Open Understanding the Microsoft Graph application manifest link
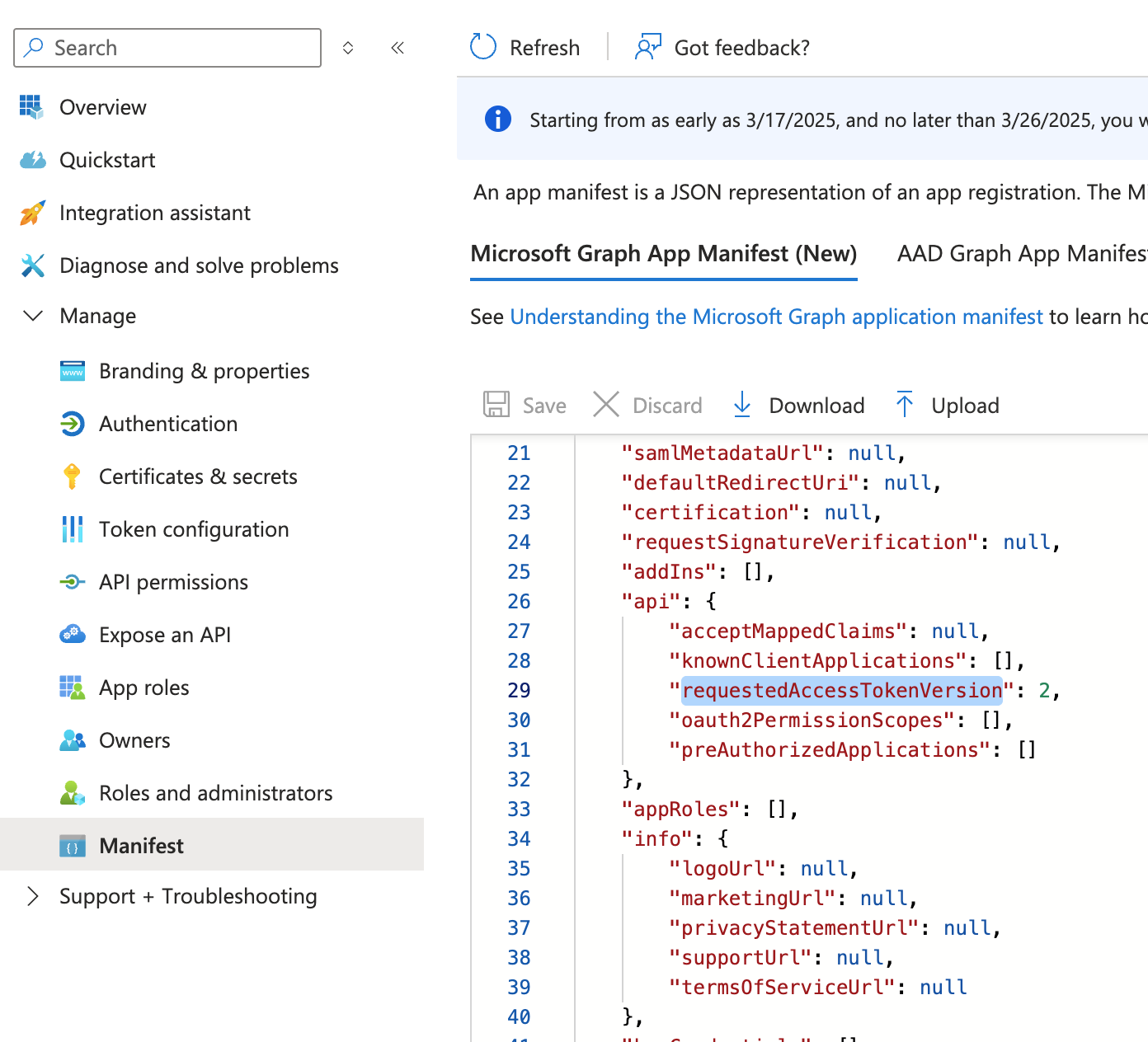 [x=777, y=317]
